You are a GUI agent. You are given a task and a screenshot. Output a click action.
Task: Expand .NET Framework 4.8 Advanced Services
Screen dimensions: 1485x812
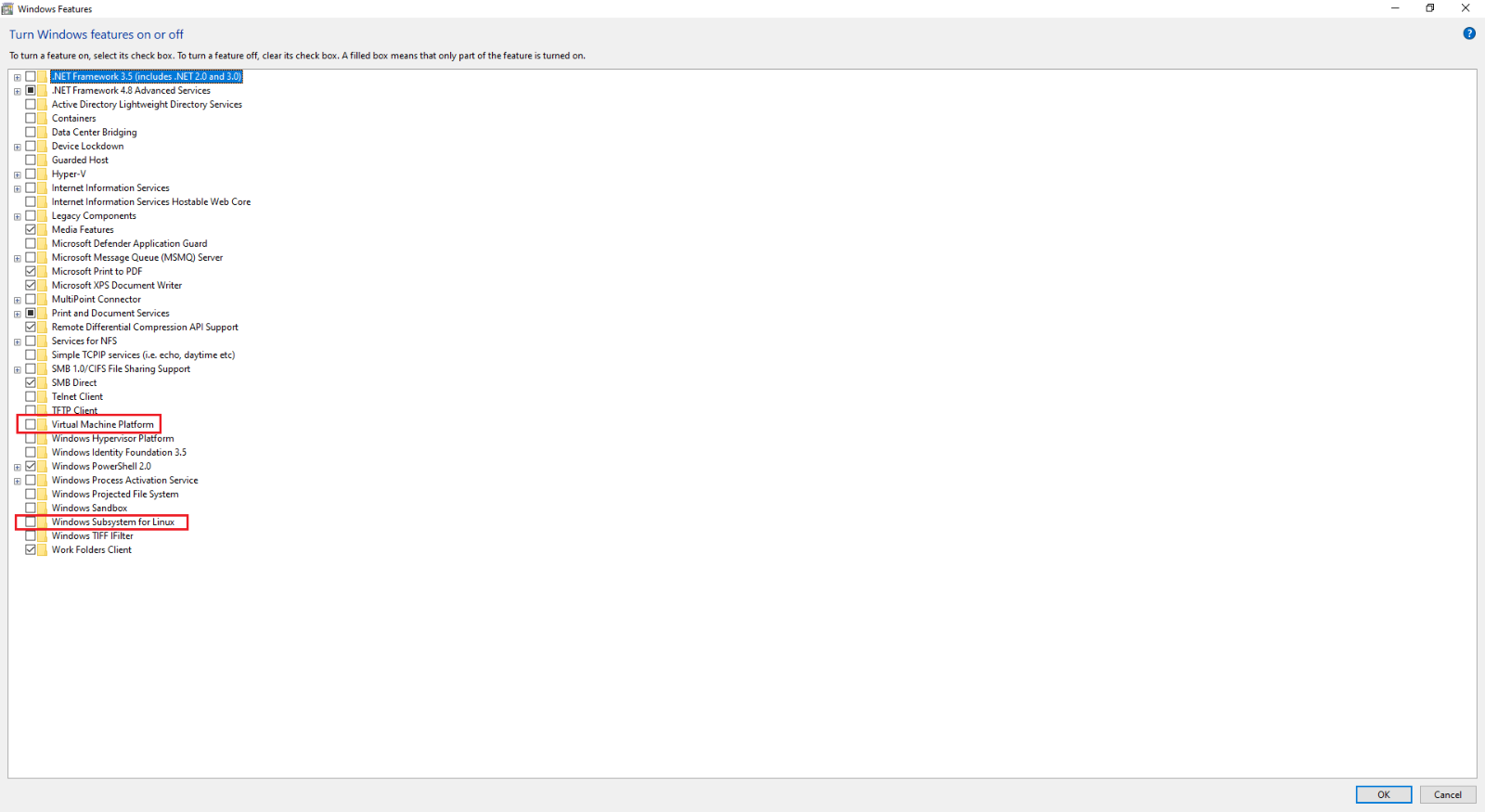(17, 91)
